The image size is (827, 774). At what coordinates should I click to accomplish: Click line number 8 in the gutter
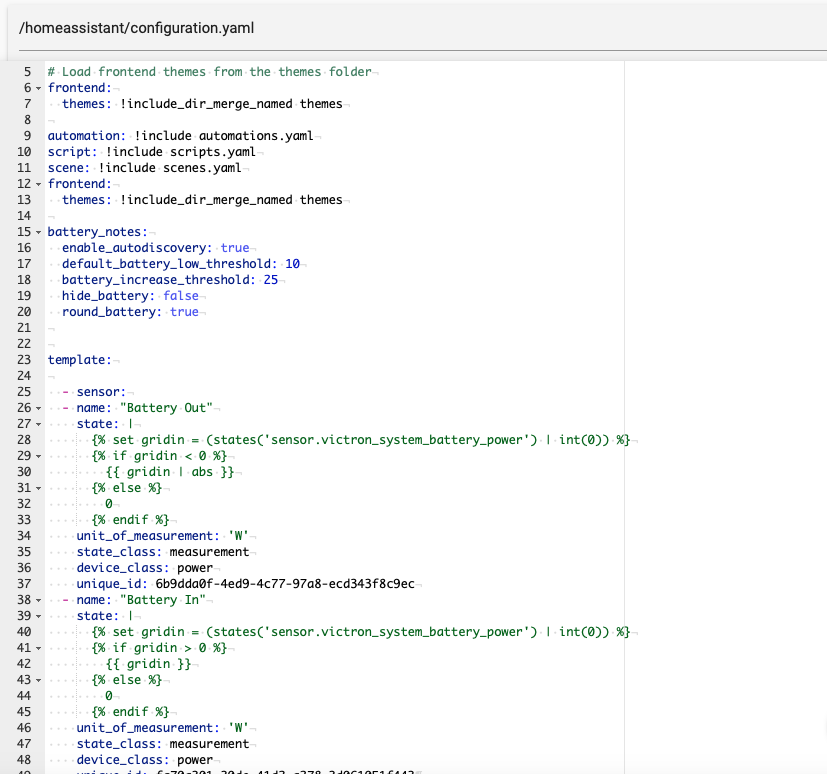click(x=27, y=120)
